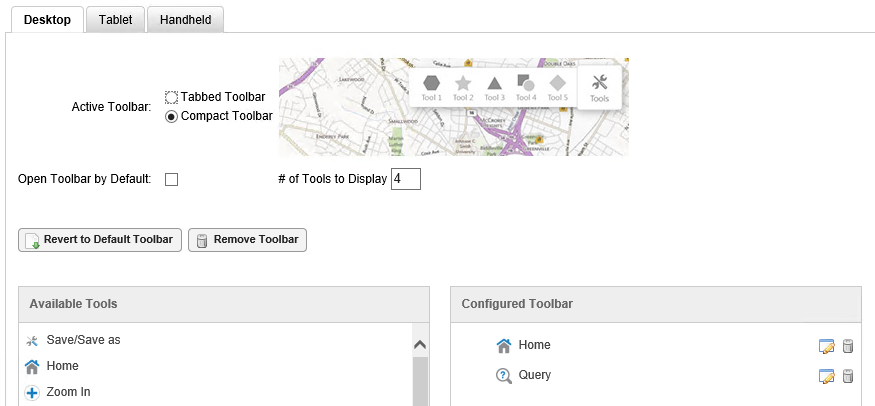875x406 pixels.
Task: Open the Tablet tab
Action: 116,20
